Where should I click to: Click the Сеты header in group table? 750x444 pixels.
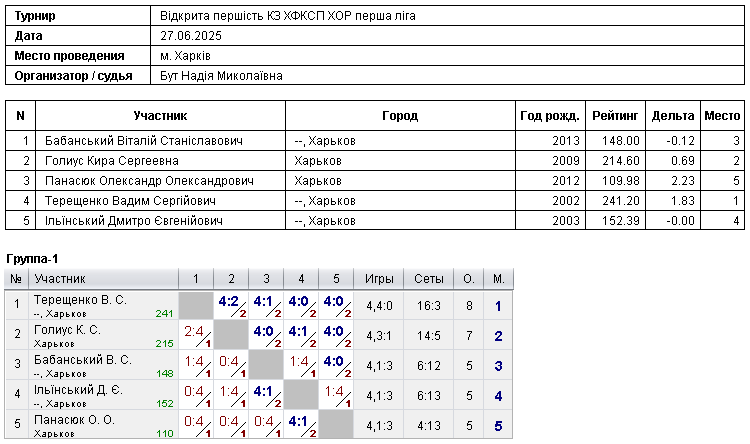point(429,279)
